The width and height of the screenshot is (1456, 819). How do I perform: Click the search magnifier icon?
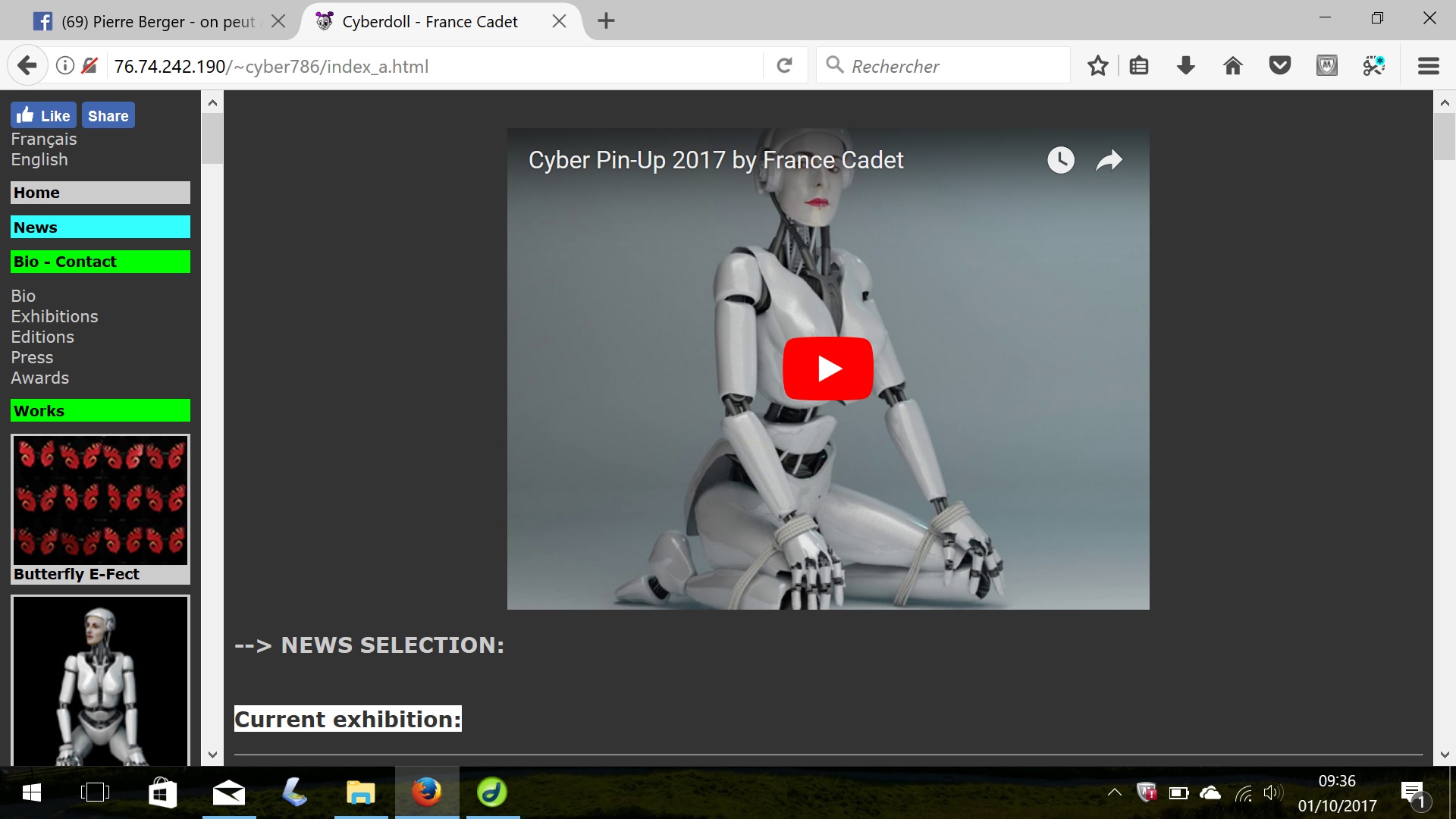pyautogui.click(x=835, y=65)
